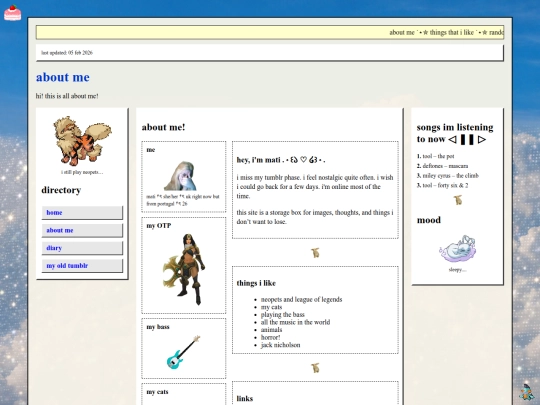
Task: Click the 'things i like' heading
Action: point(256,283)
